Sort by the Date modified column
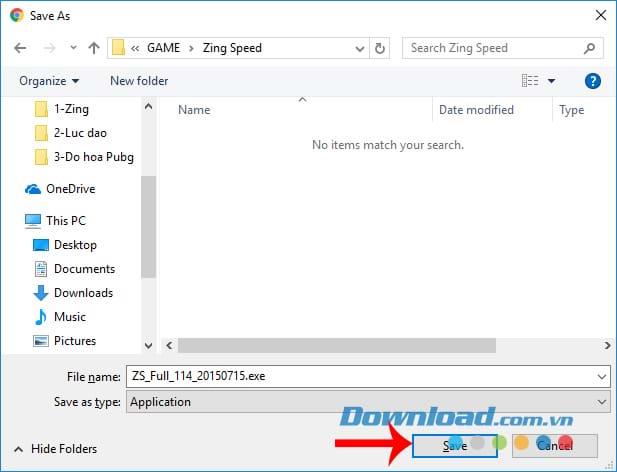This screenshot has height=472, width=617. (476, 110)
